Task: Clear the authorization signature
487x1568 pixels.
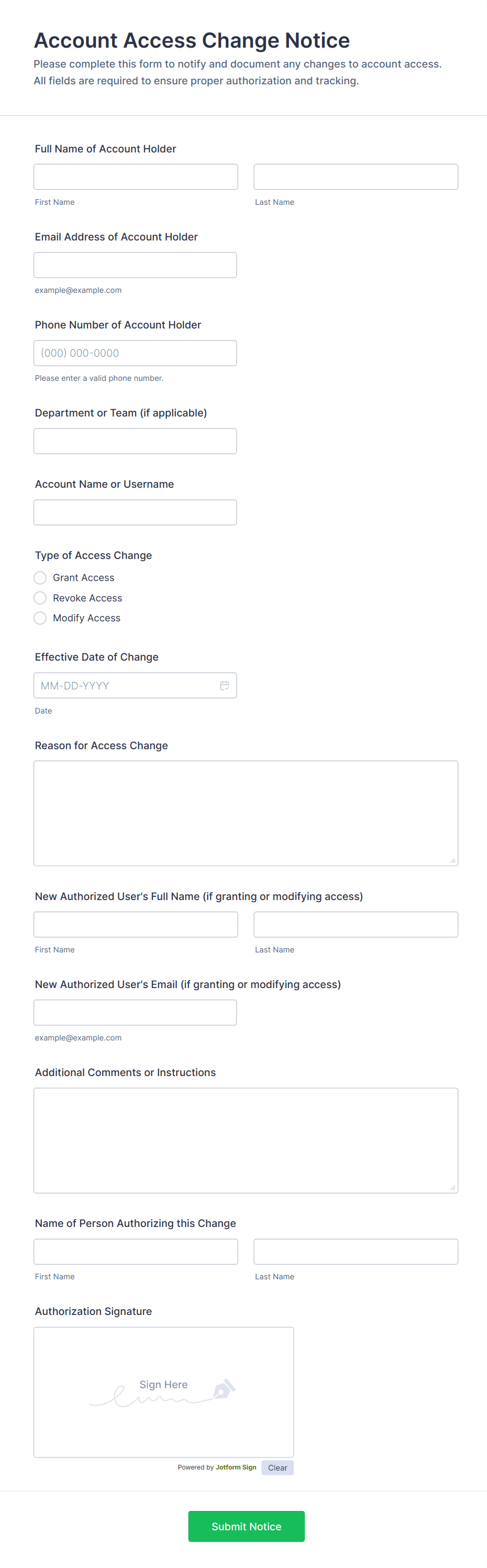Action: (277, 1467)
